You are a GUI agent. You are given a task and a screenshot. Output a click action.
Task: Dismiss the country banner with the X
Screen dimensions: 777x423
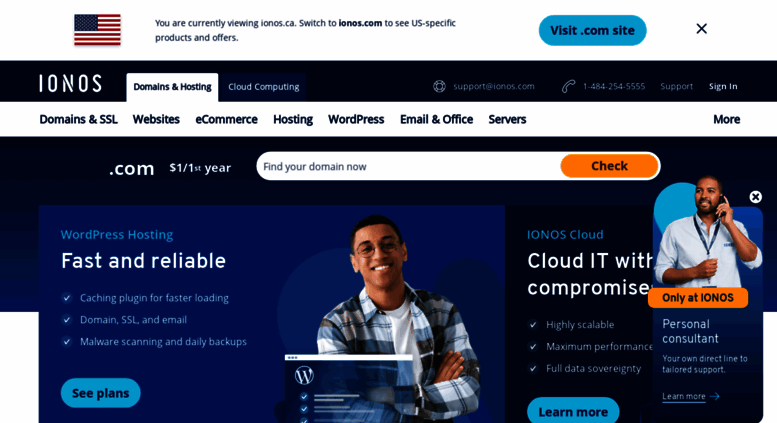click(702, 29)
